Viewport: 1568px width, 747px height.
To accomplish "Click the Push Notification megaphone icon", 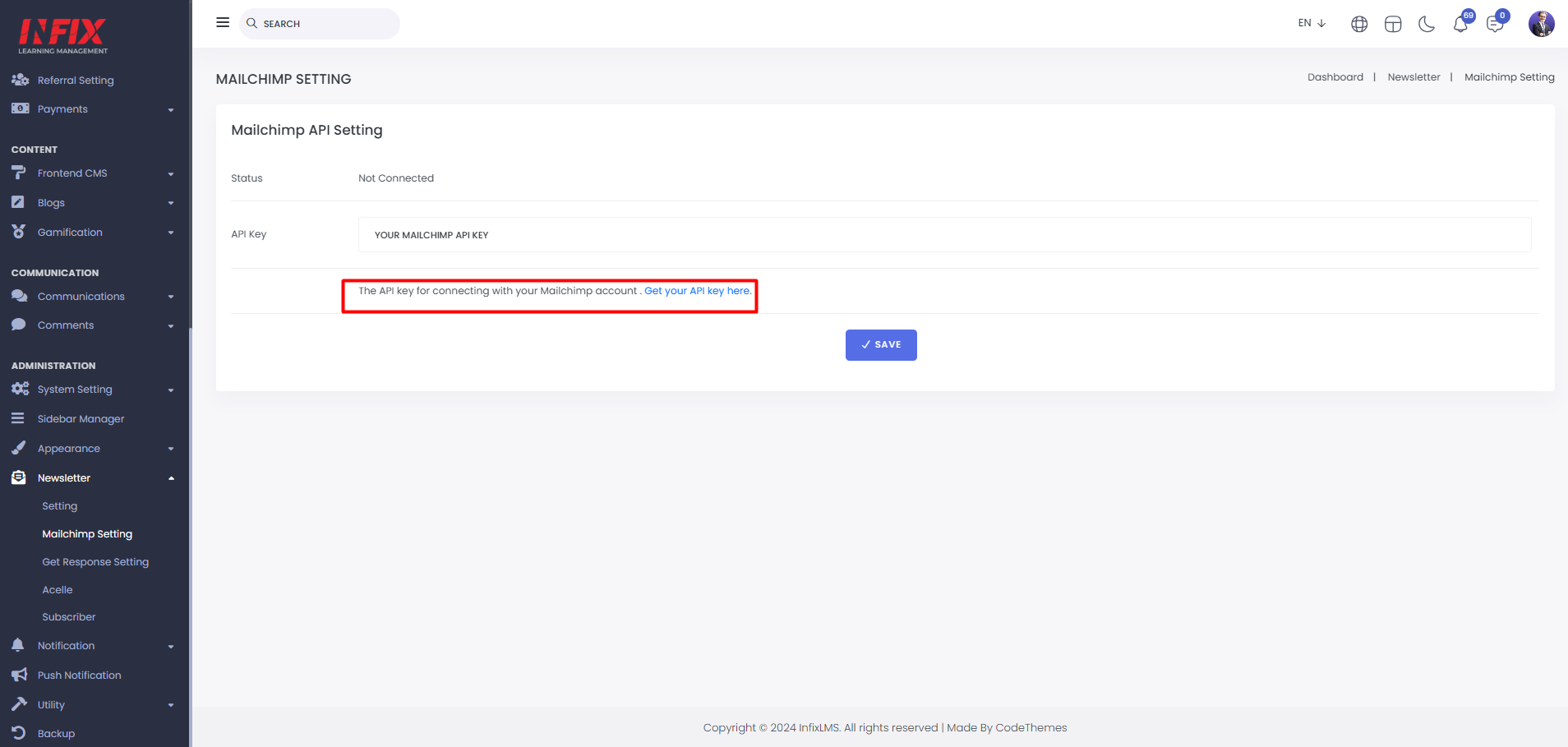I will click(19, 675).
